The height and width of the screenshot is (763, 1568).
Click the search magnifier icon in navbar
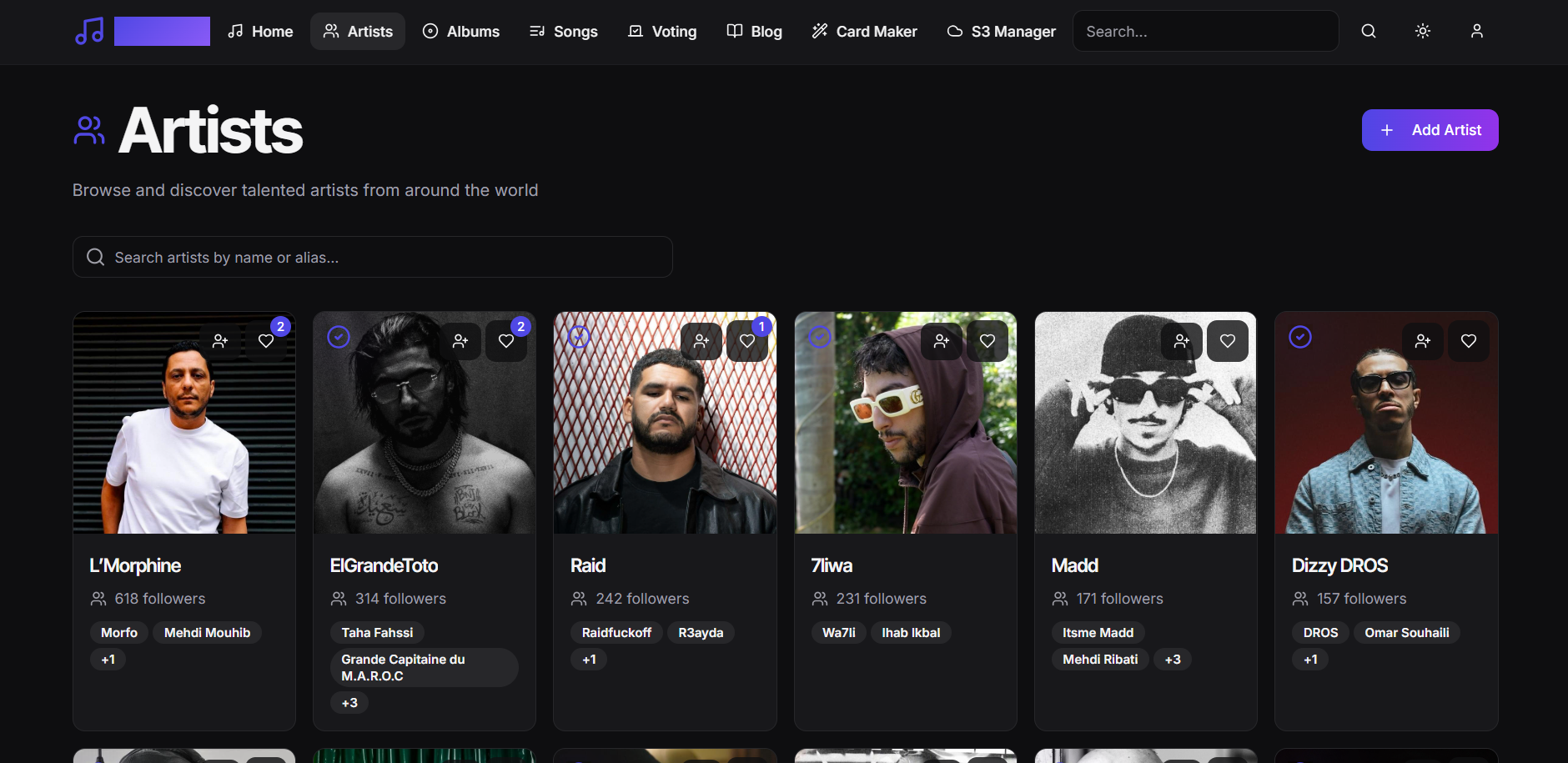1369,31
